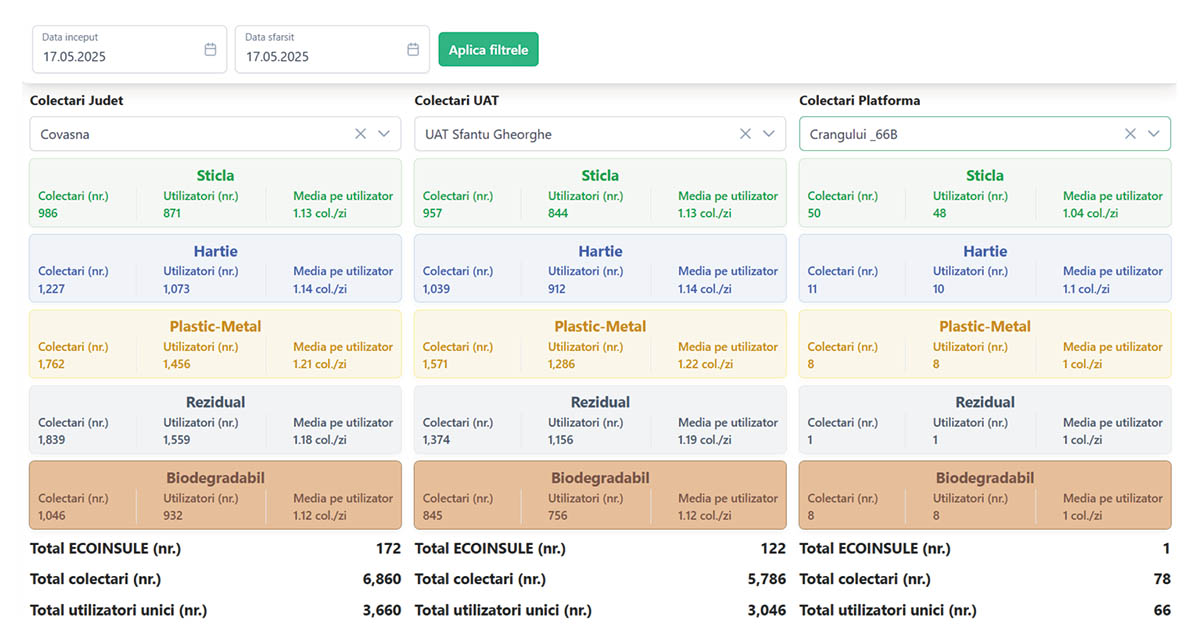Viewport: 1200px width, 639px height.
Task: Clear the UAT Sfantu Gheorghe selection
Action: click(x=745, y=134)
